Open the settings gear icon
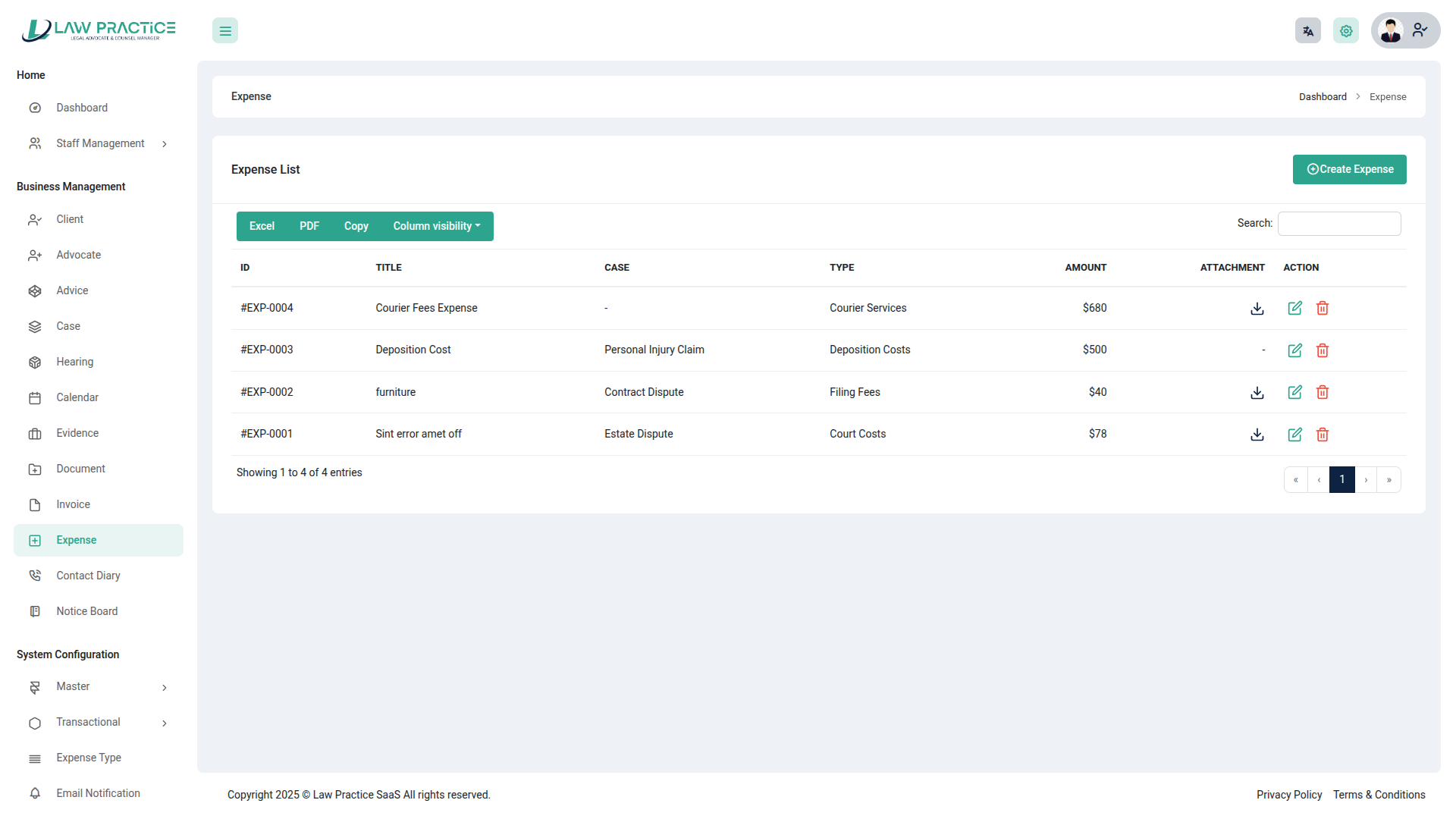Screen dimensions: 1456x819 pyautogui.click(x=1345, y=31)
